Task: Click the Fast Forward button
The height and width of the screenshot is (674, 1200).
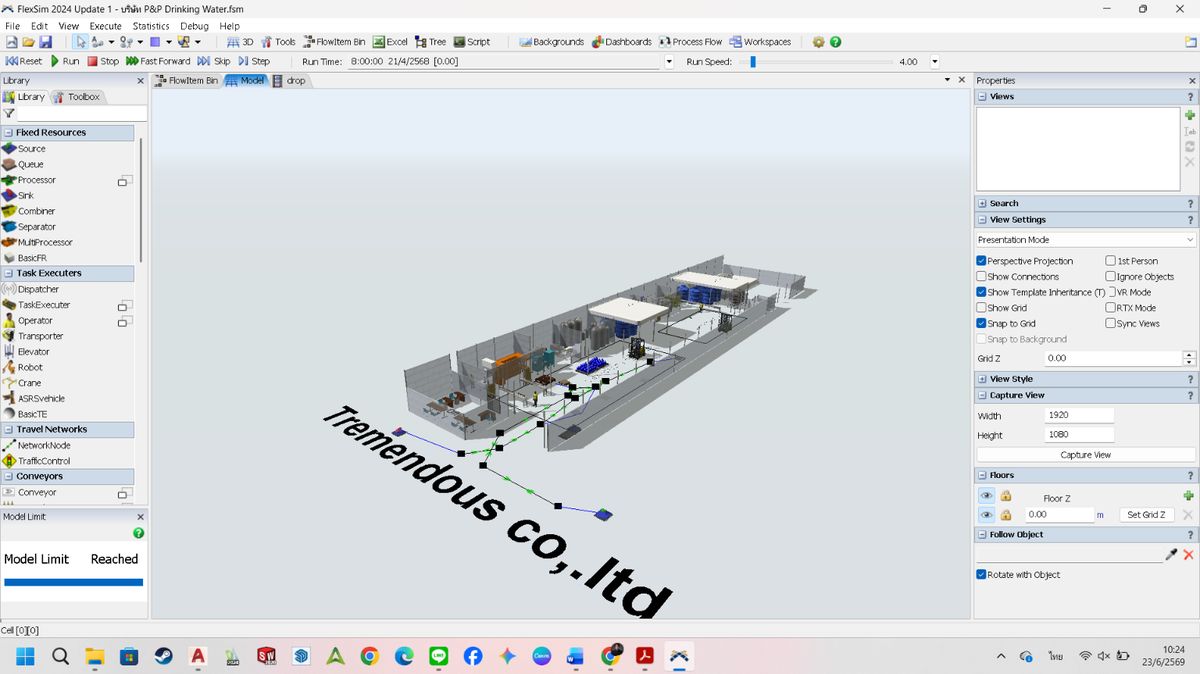Action: coord(158,61)
